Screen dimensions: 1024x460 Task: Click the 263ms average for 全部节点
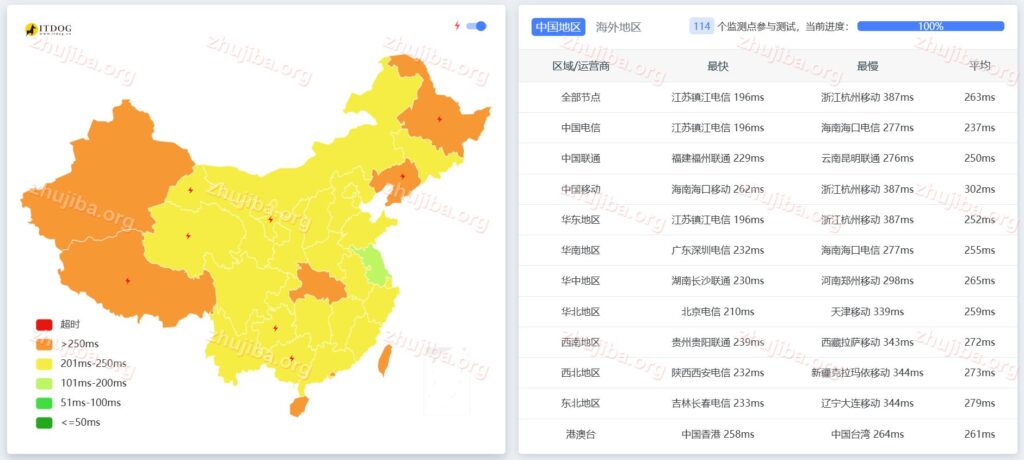point(980,97)
